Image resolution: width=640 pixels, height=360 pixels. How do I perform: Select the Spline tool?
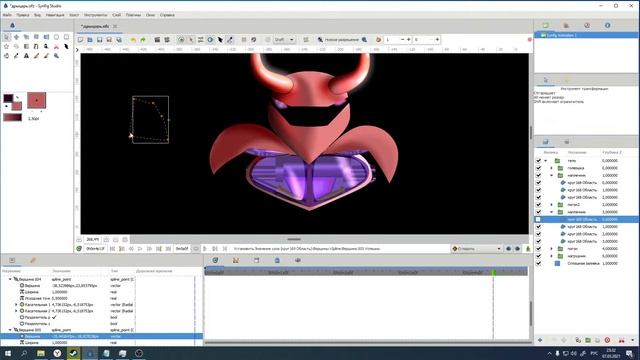click(36, 47)
